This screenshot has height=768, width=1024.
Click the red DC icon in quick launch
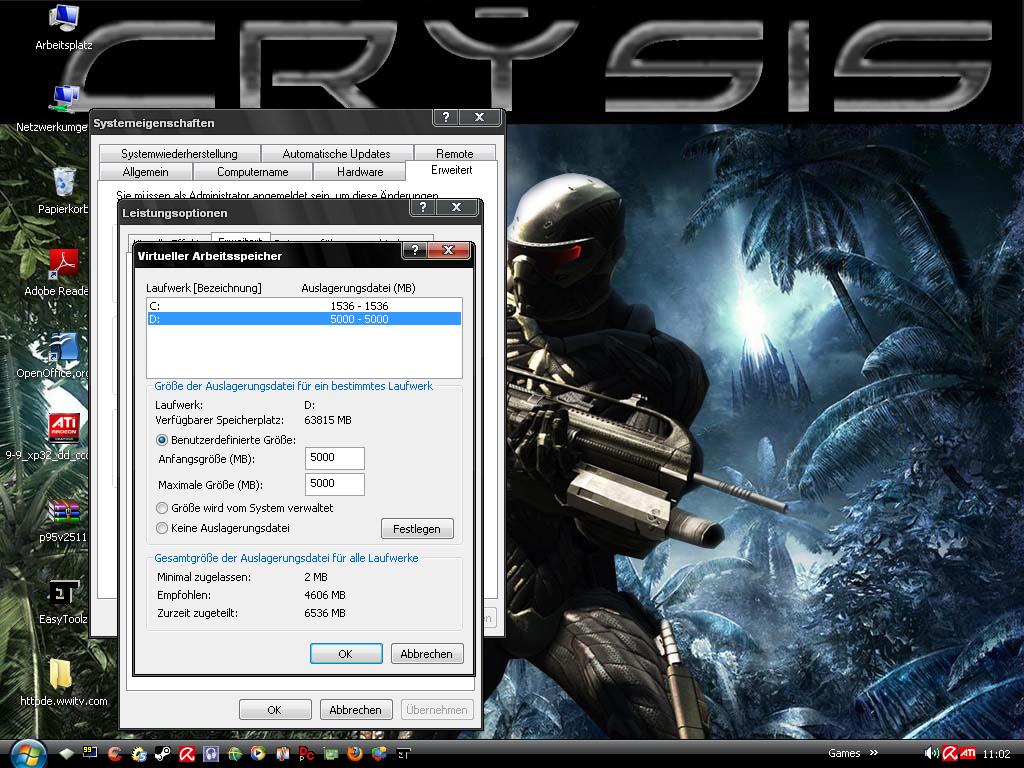pyautogui.click(x=306, y=754)
